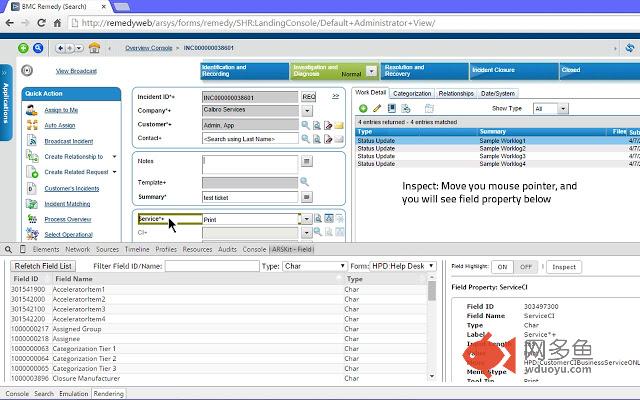
Task: Click the Refetch Field List button
Action: pyautogui.click(x=43, y=266)
